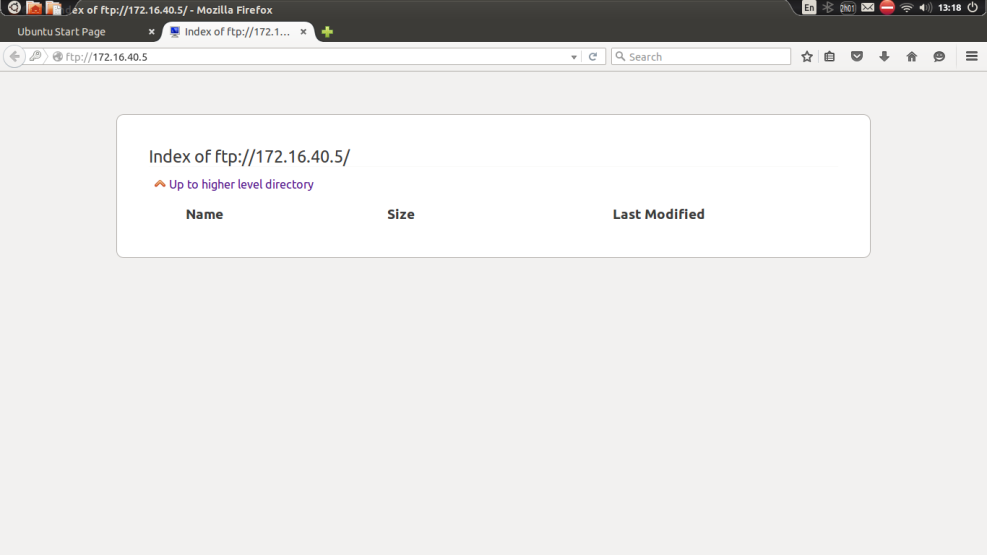Open the Wi-Fi network menu
987x555 pixels.
[906, 8]
